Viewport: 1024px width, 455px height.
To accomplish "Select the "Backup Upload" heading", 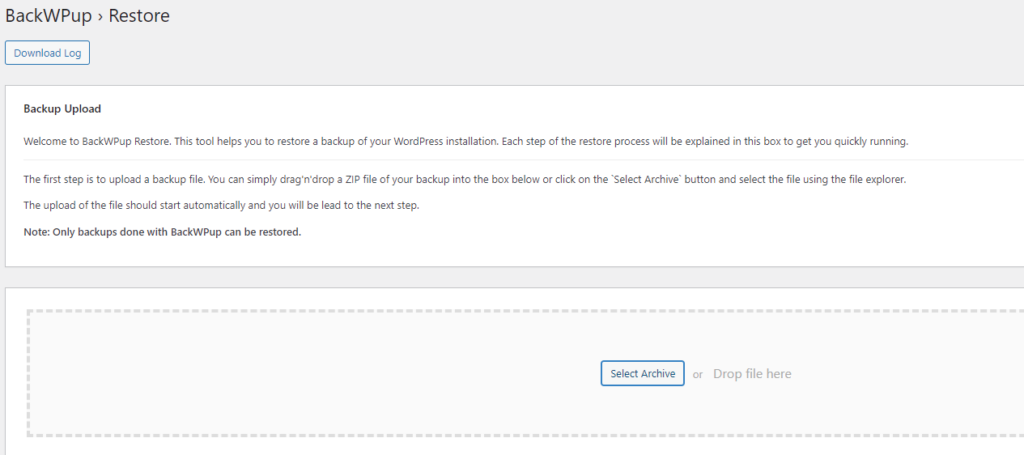I will (x=62, y=108).
